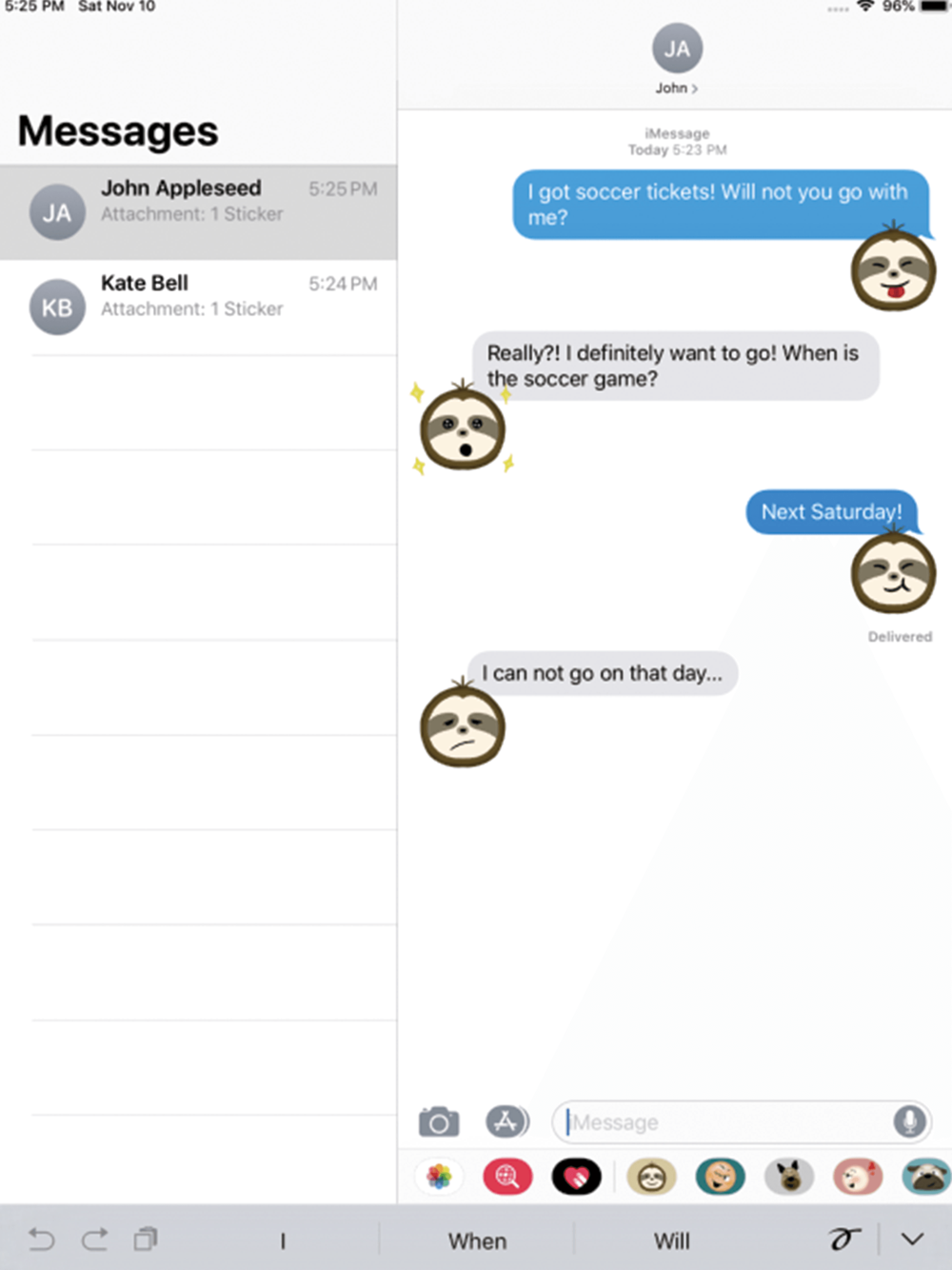Tap the Message text input field

tap(728, 1122)
